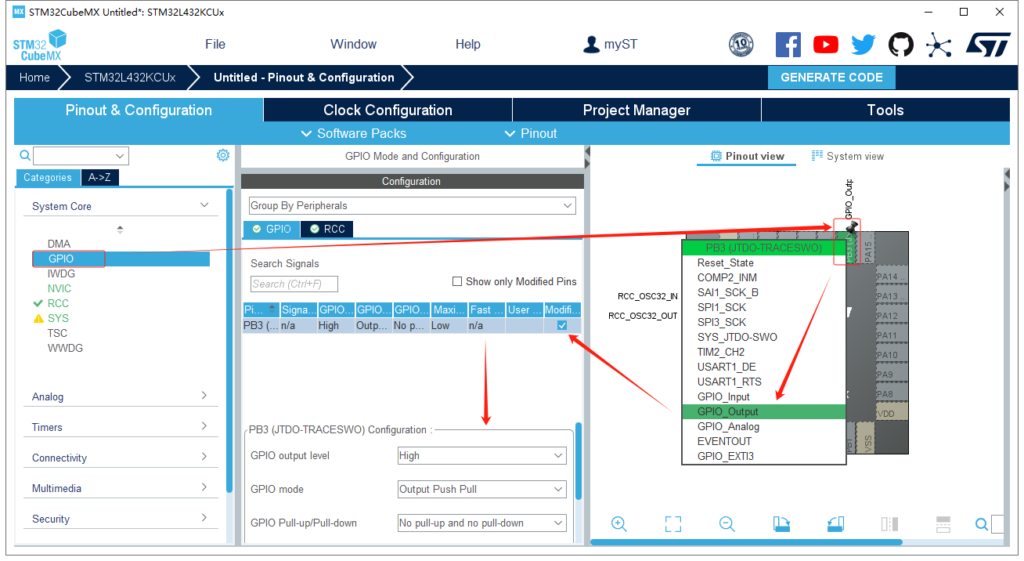Rotate the chip counter-clockwise icon

pos(835,524)
